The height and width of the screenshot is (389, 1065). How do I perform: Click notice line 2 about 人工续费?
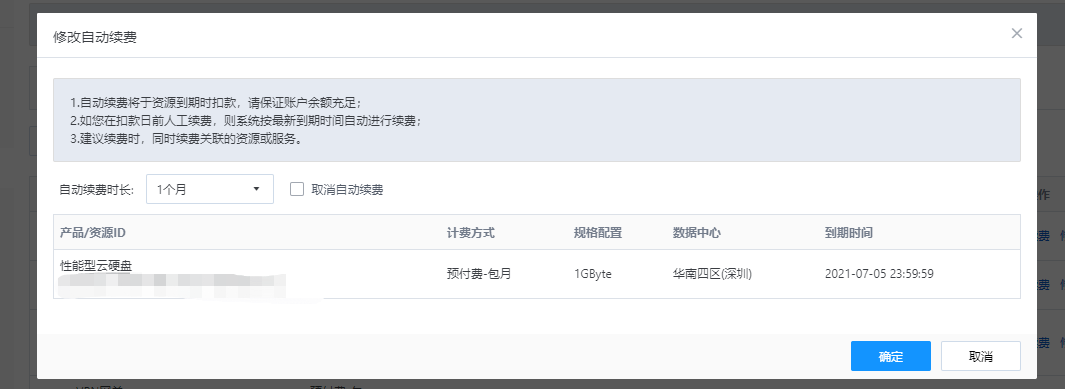(247, 122)
